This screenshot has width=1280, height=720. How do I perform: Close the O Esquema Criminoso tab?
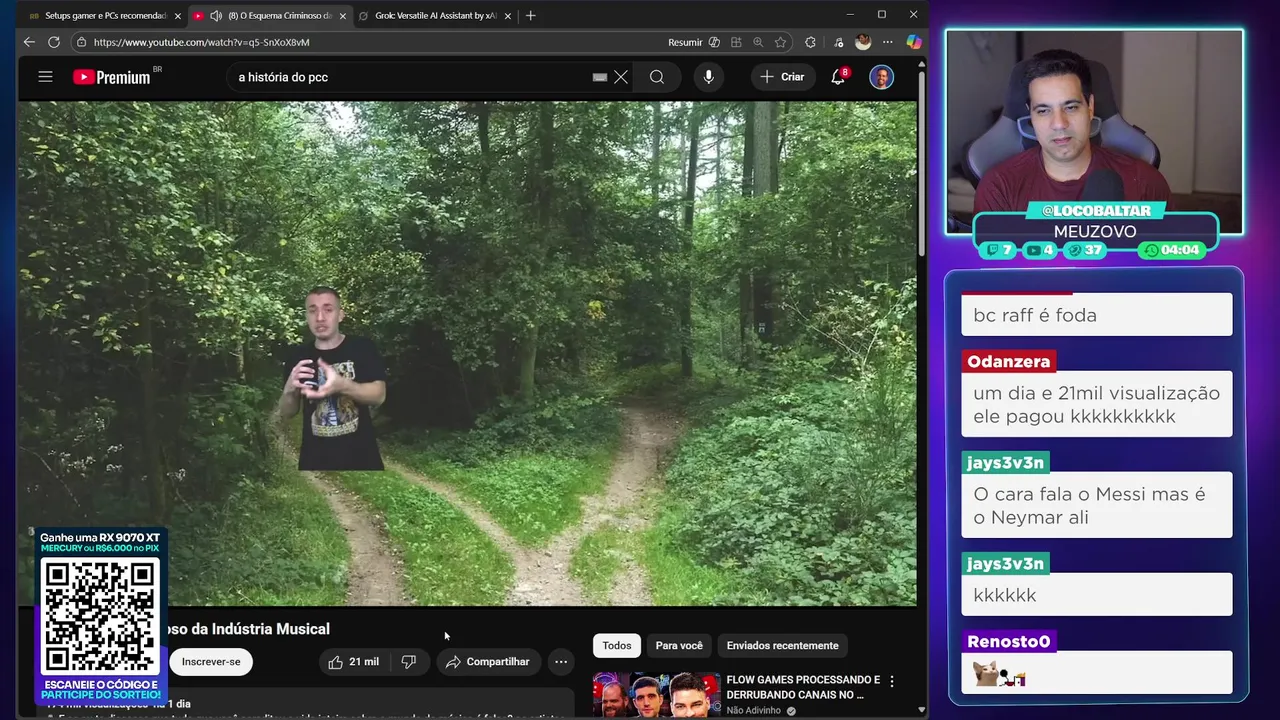342,16
